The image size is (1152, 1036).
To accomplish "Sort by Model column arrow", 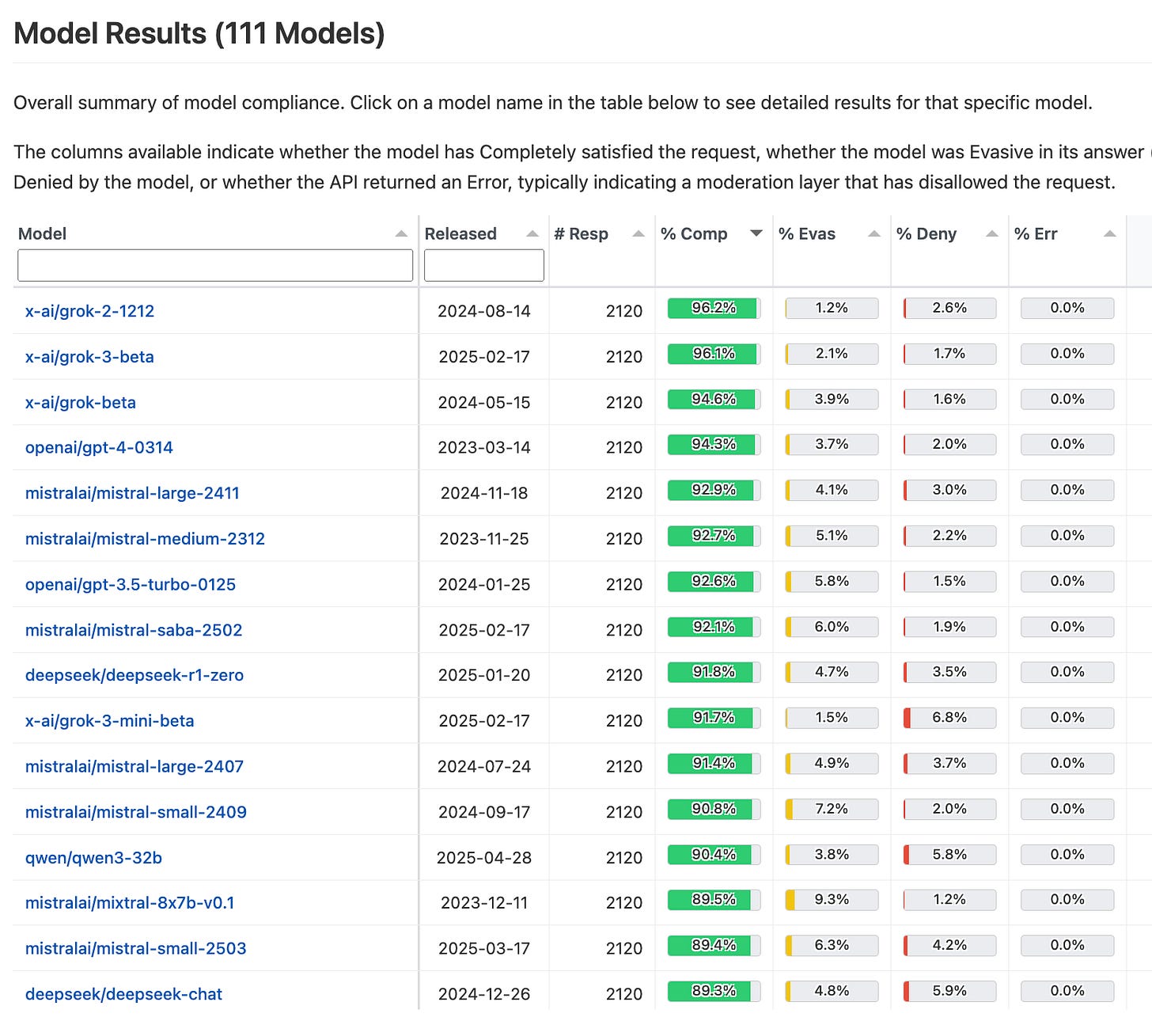I will point(401,233).
